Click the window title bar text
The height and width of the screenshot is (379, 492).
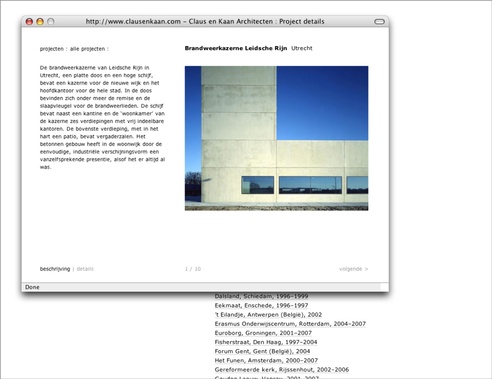coord(205,22)
